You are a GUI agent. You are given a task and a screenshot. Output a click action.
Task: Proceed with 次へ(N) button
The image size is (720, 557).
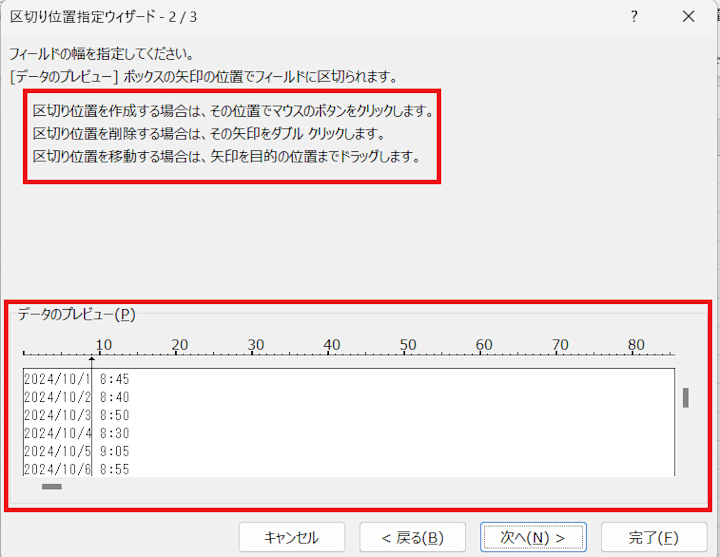pyautogui.click(x=533, y=537)
